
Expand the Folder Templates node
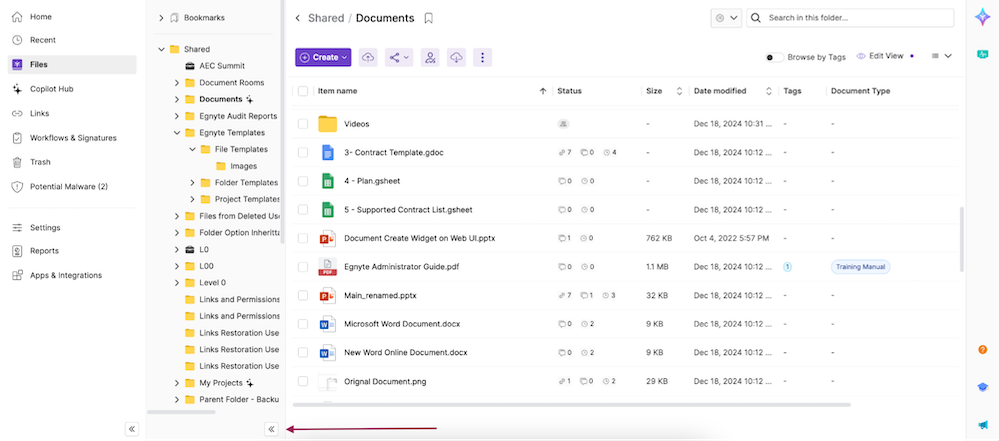click(192, 183)
